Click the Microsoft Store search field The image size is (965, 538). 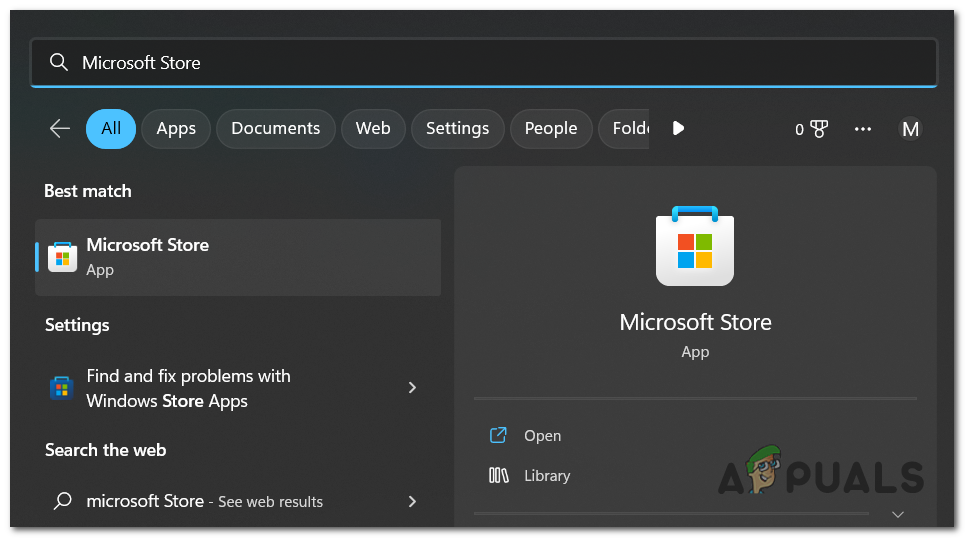coord(484,63)
